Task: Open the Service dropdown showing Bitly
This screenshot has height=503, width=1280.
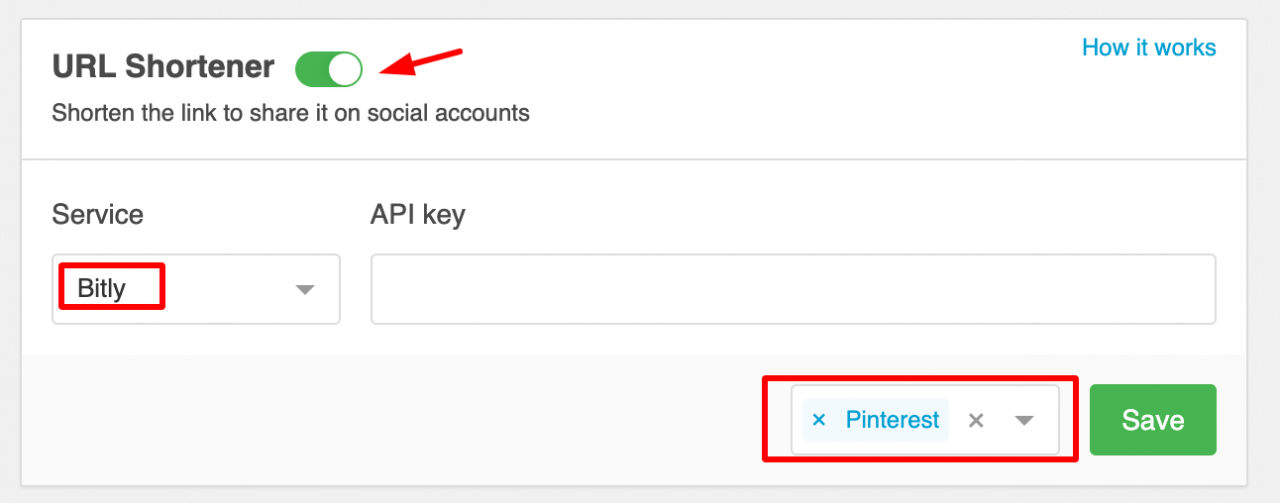Action: tap(196, 289)
